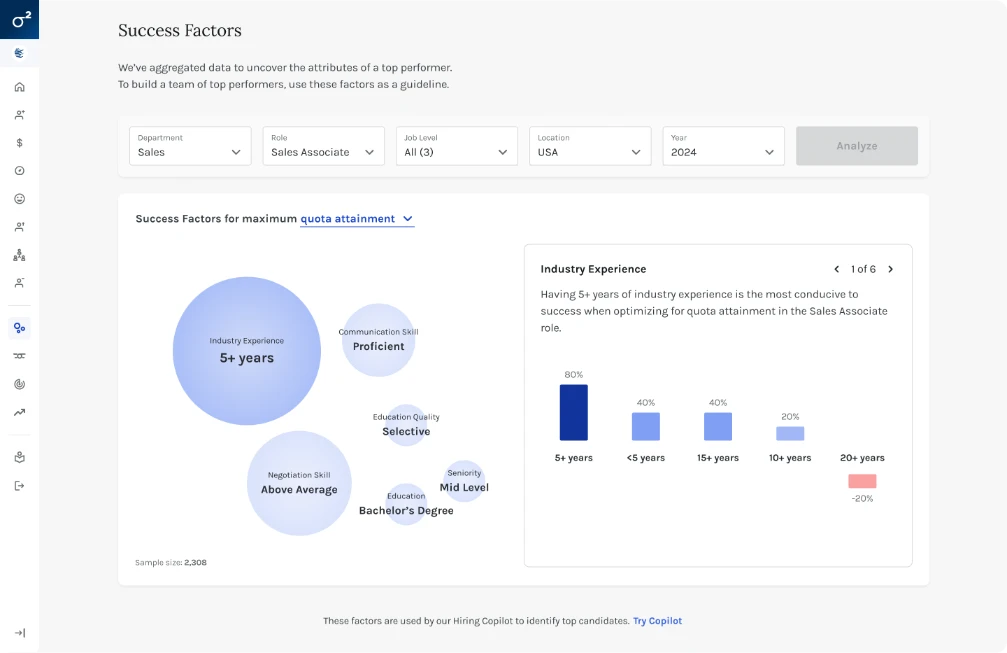Open the Department dropdown showing Sales
Screen dimensions: 1007x653
[190, 146]
